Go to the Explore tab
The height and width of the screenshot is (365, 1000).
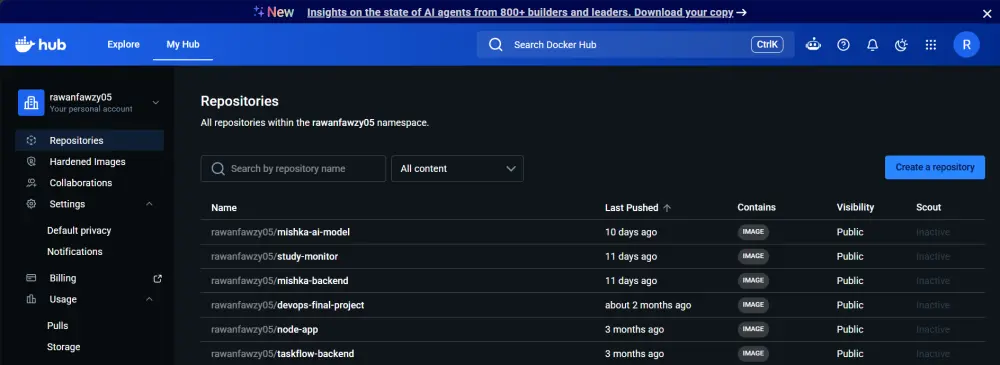click(123, 45)
